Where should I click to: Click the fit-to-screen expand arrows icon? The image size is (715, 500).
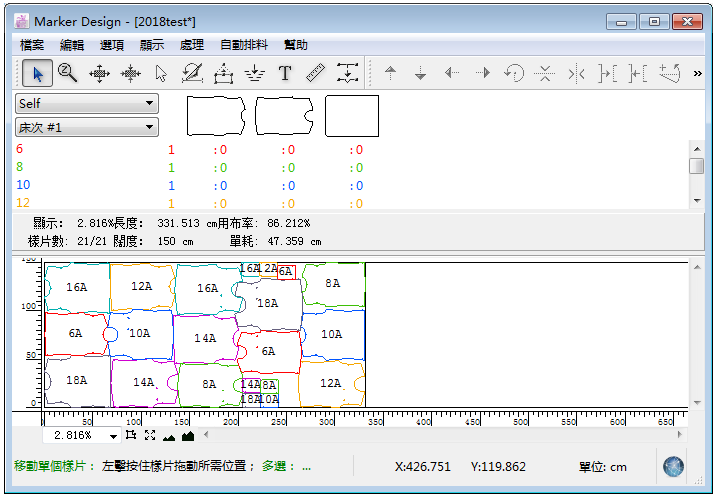tap(150, 435)
